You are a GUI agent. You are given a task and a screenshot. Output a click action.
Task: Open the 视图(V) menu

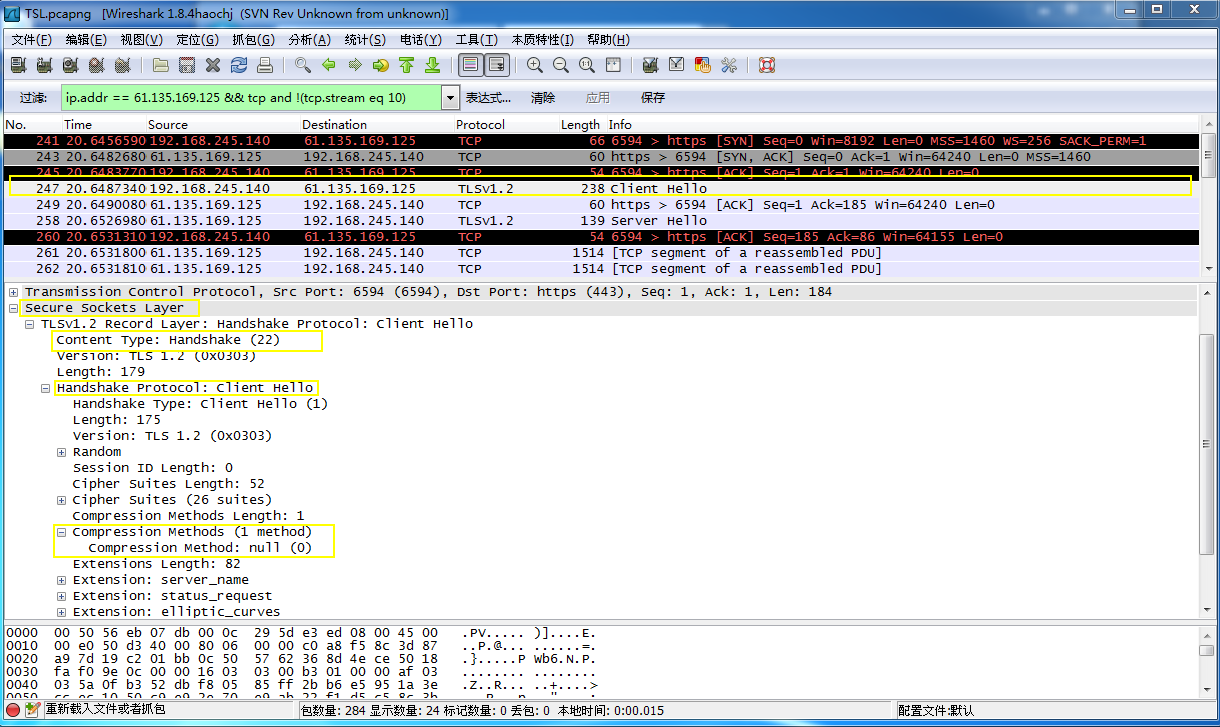coord(141,40)
